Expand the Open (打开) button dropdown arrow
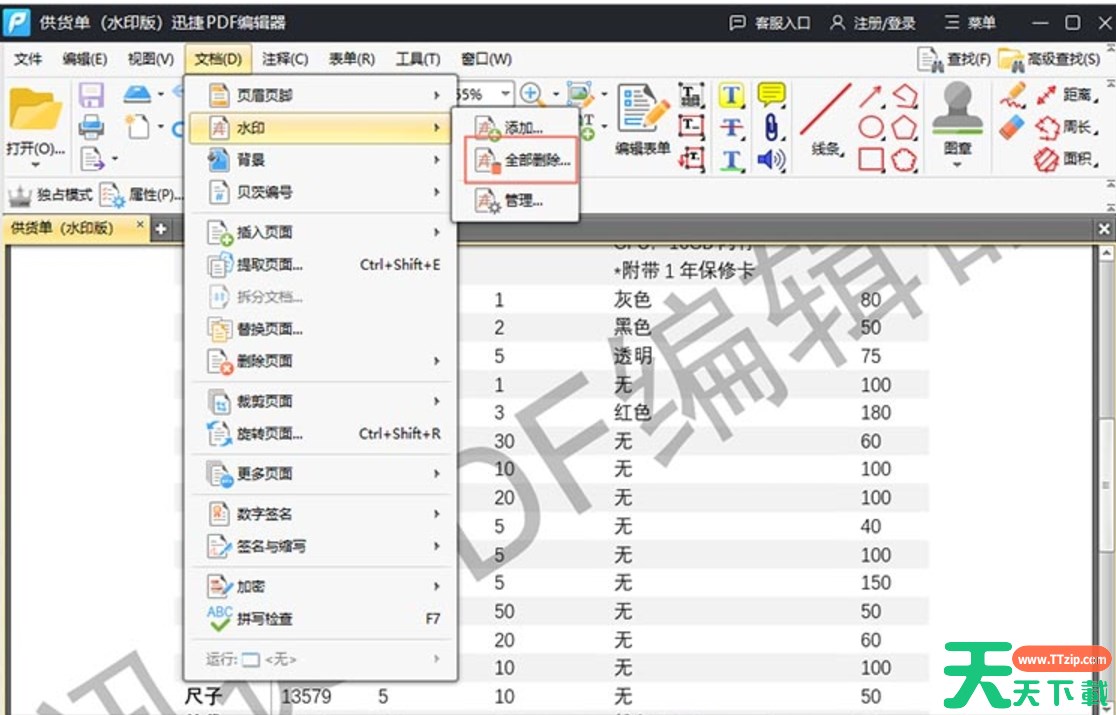The image size is (1116, 715). (x=35, y=164)
